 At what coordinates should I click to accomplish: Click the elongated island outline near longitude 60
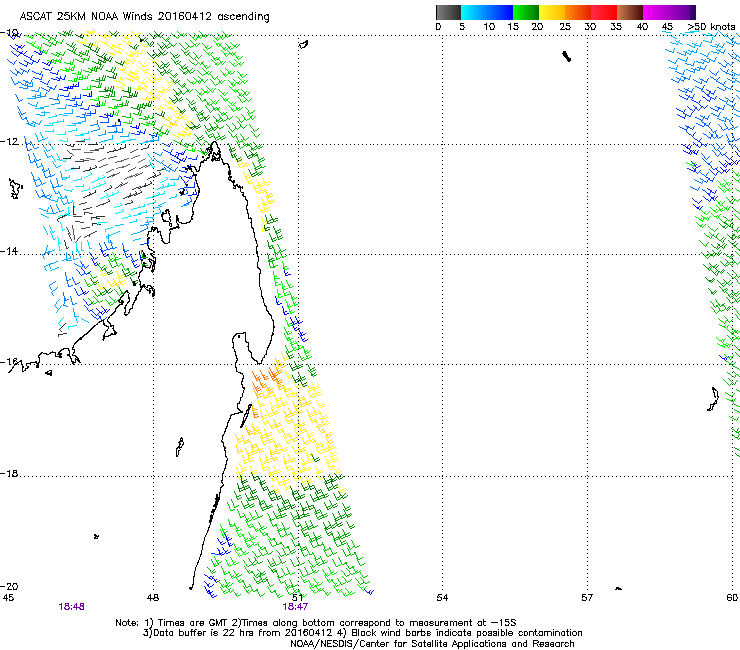pos(713,399)
